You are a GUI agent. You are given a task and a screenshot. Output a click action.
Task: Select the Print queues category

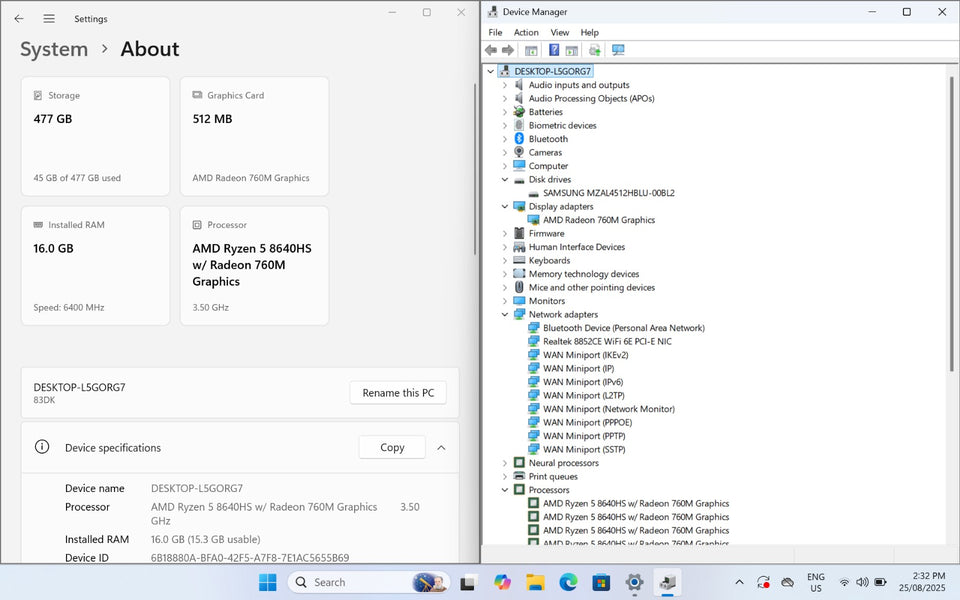tap(553, 476)
